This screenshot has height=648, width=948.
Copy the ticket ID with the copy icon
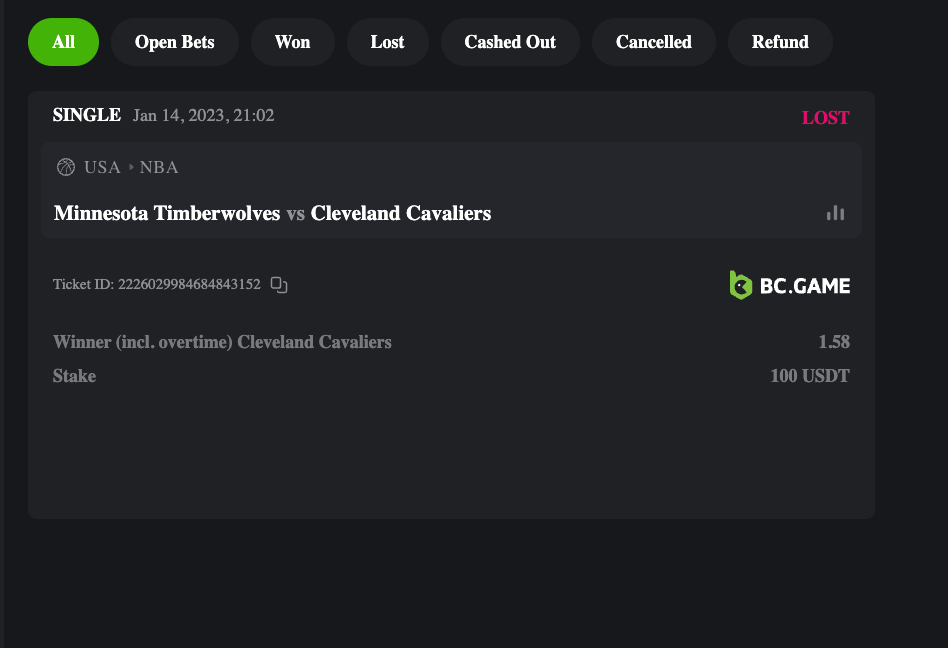coord(279,285)
